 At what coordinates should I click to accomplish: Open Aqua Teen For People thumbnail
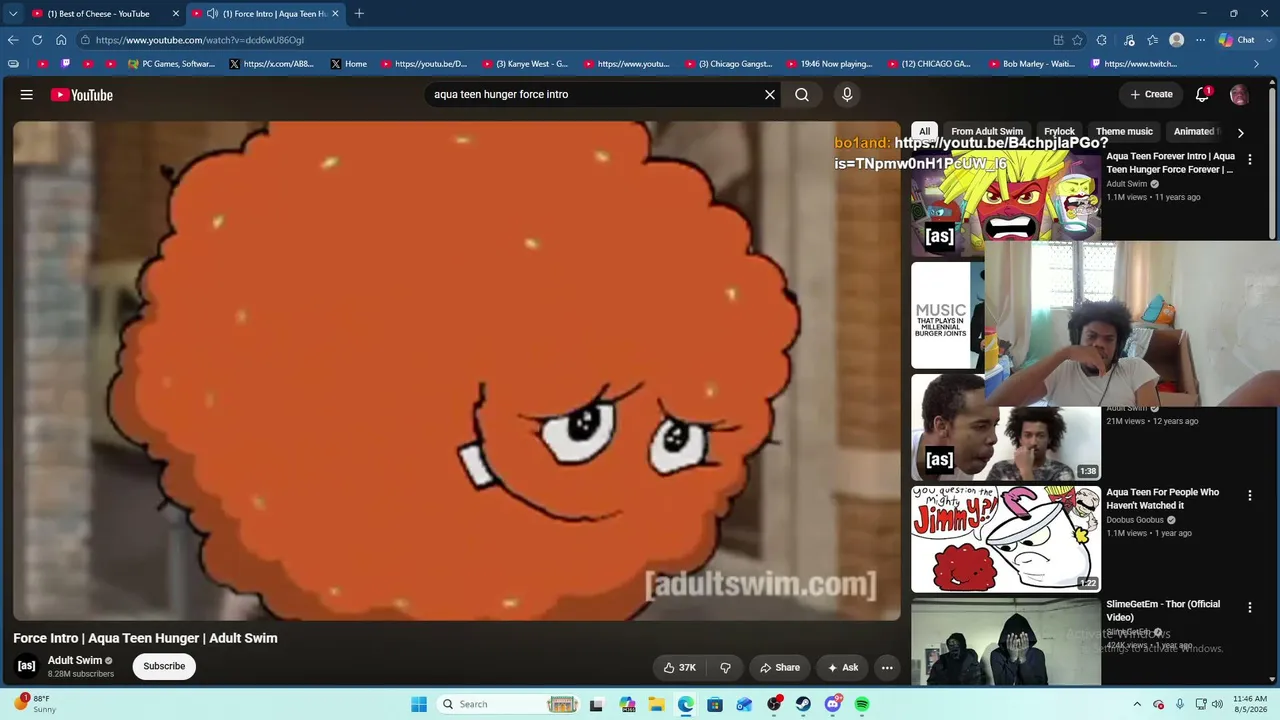click(x=1006, y=539)
